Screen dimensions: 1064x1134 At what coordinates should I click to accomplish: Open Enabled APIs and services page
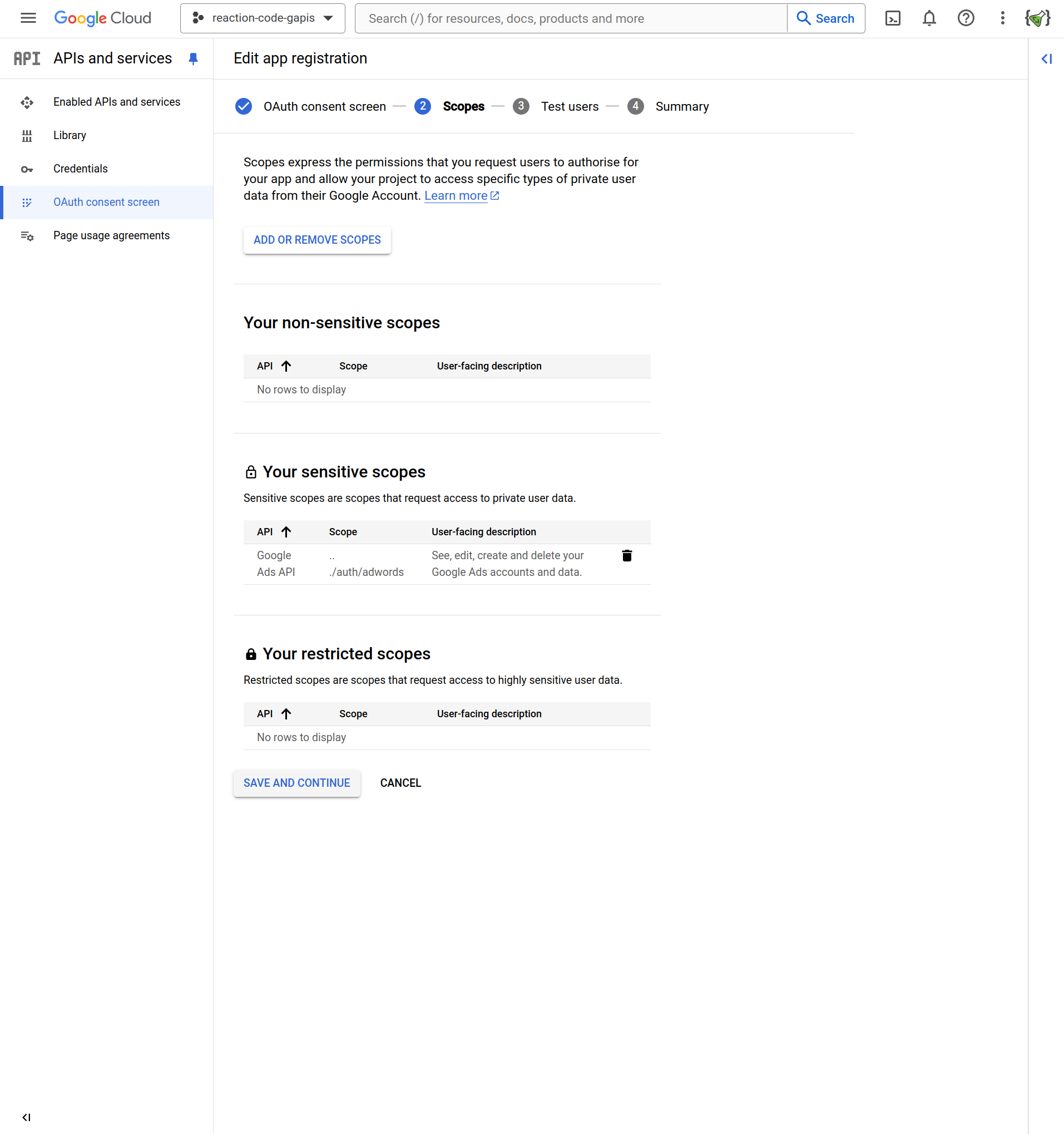pyautogui.click(x=116, y=102)
